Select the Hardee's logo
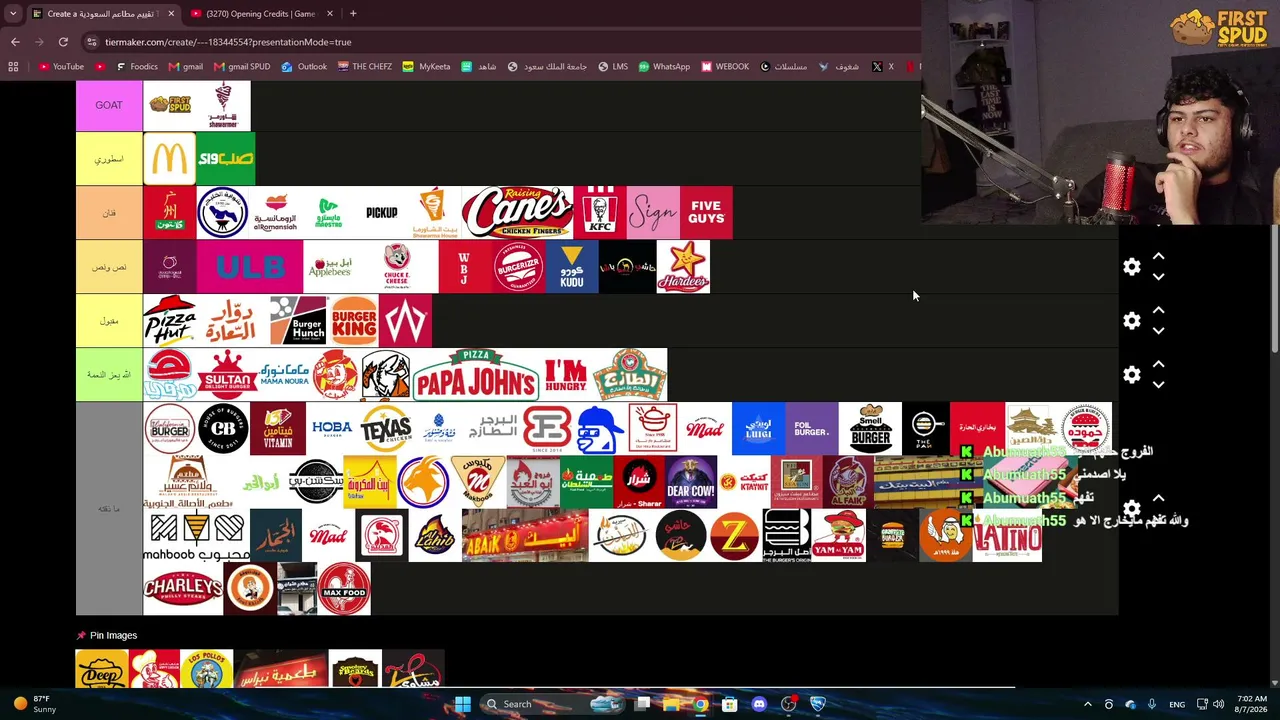 tap(683, 267)
